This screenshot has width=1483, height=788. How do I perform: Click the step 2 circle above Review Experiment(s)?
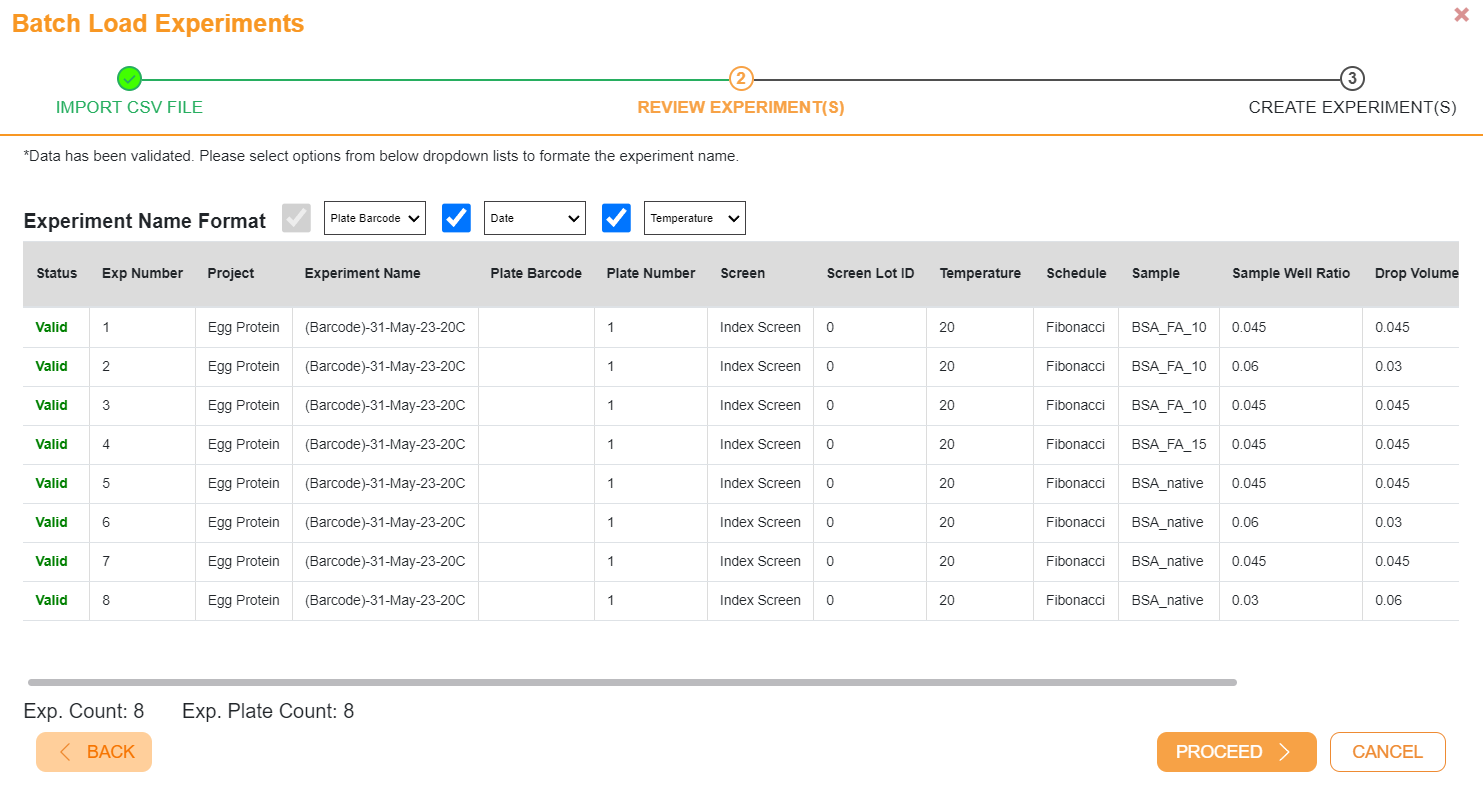[741, 78]
